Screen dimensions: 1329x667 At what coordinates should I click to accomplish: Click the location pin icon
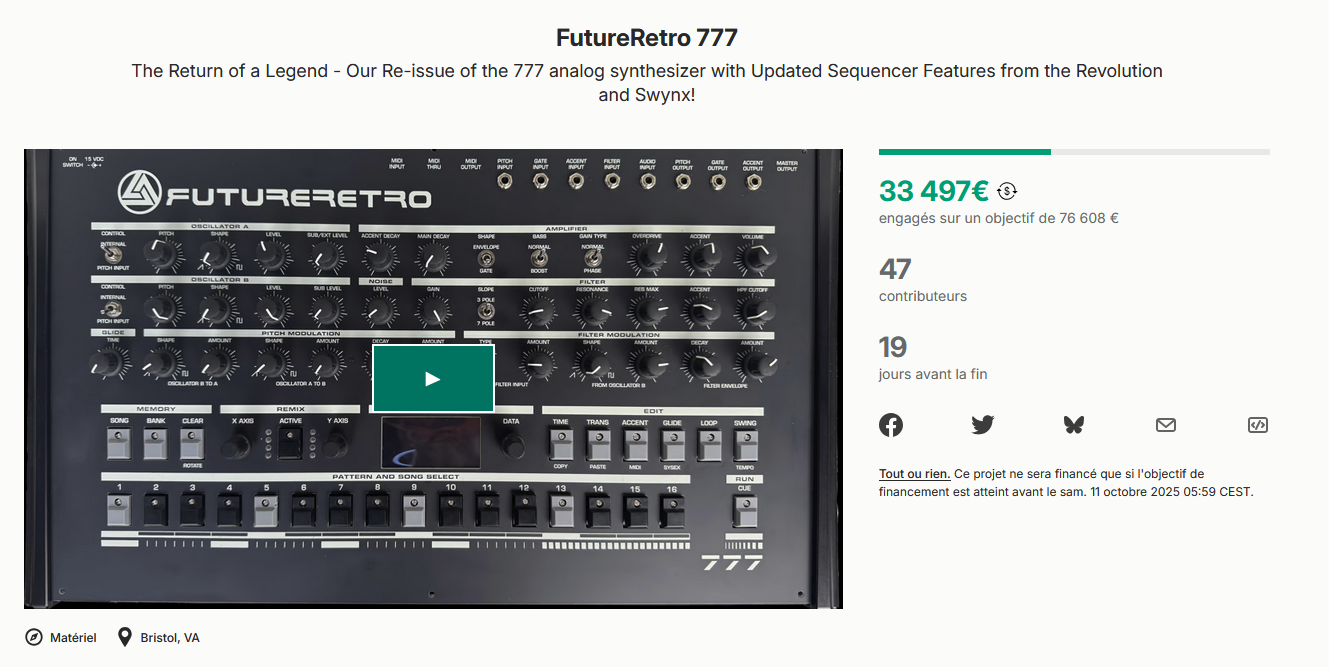125,637
